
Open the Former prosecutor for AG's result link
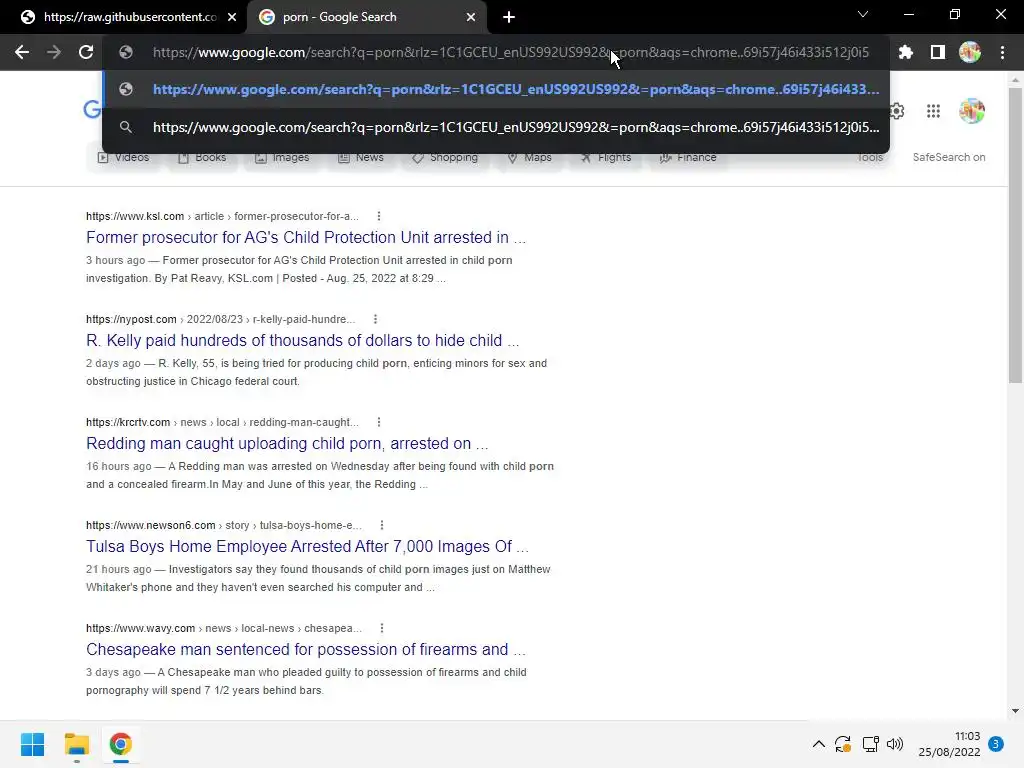[x=306, y=237]
